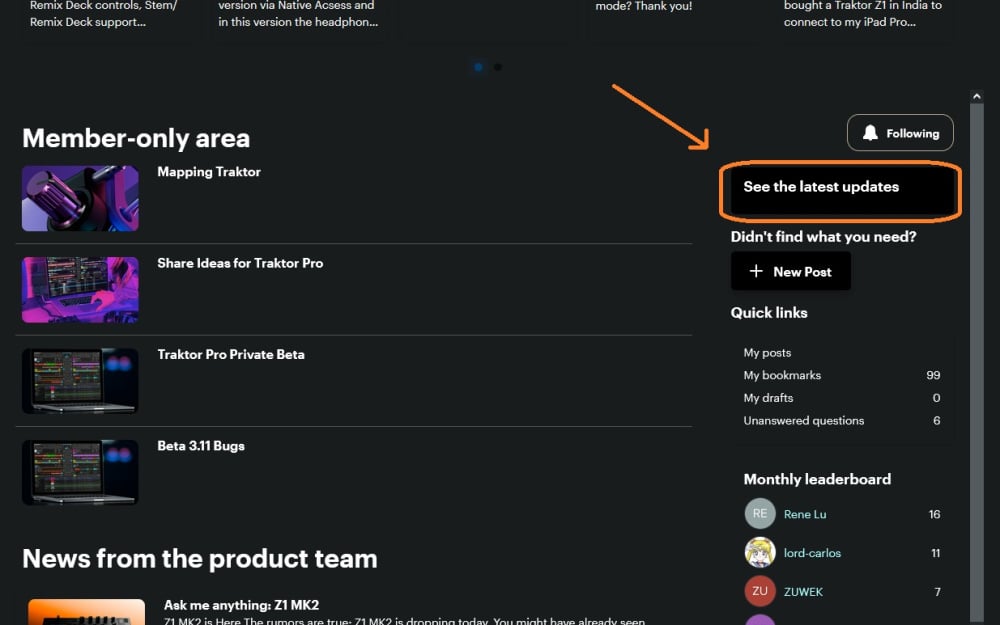Open Mapping Traktor category
This screenshot has height=625, width=1000.
coord(209,172)
